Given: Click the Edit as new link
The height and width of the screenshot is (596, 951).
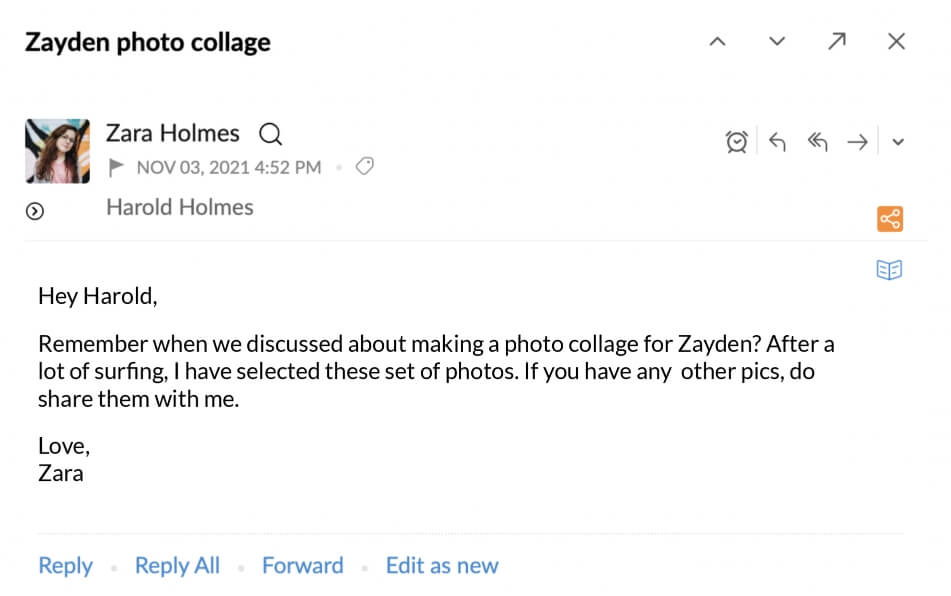Looking at the screenshot, I should 441,565.
